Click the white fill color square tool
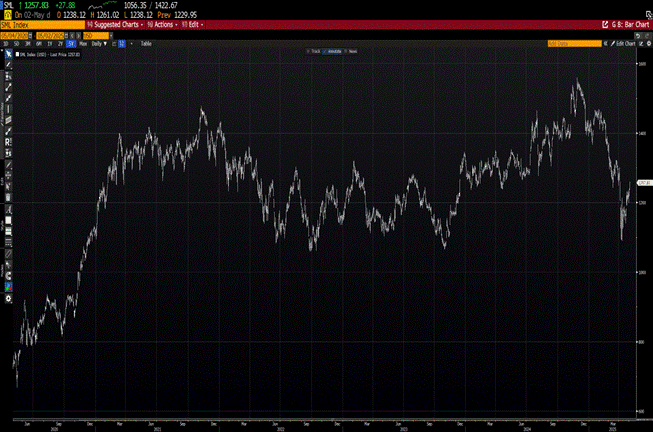653x432 pixels. (8, 220)
